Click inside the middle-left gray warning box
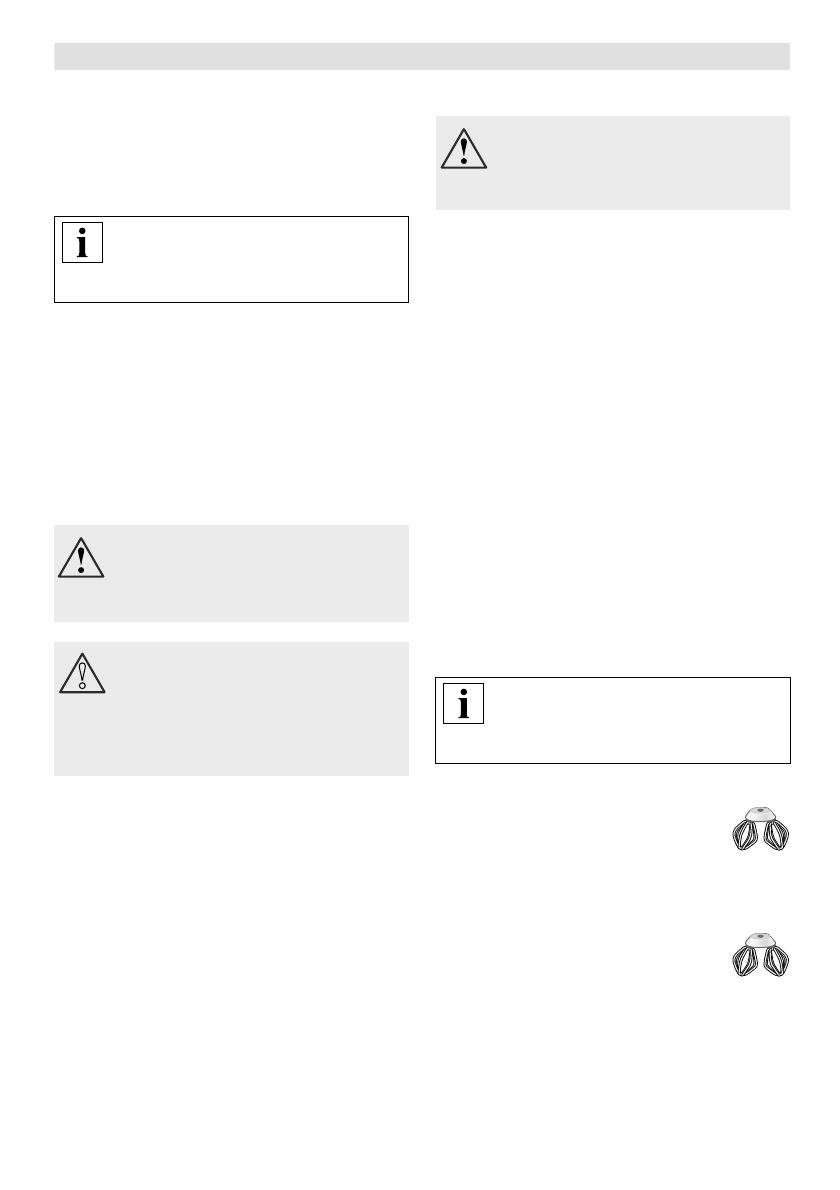This screenshot has width=840, height=1190. click(x=250, y=573)
